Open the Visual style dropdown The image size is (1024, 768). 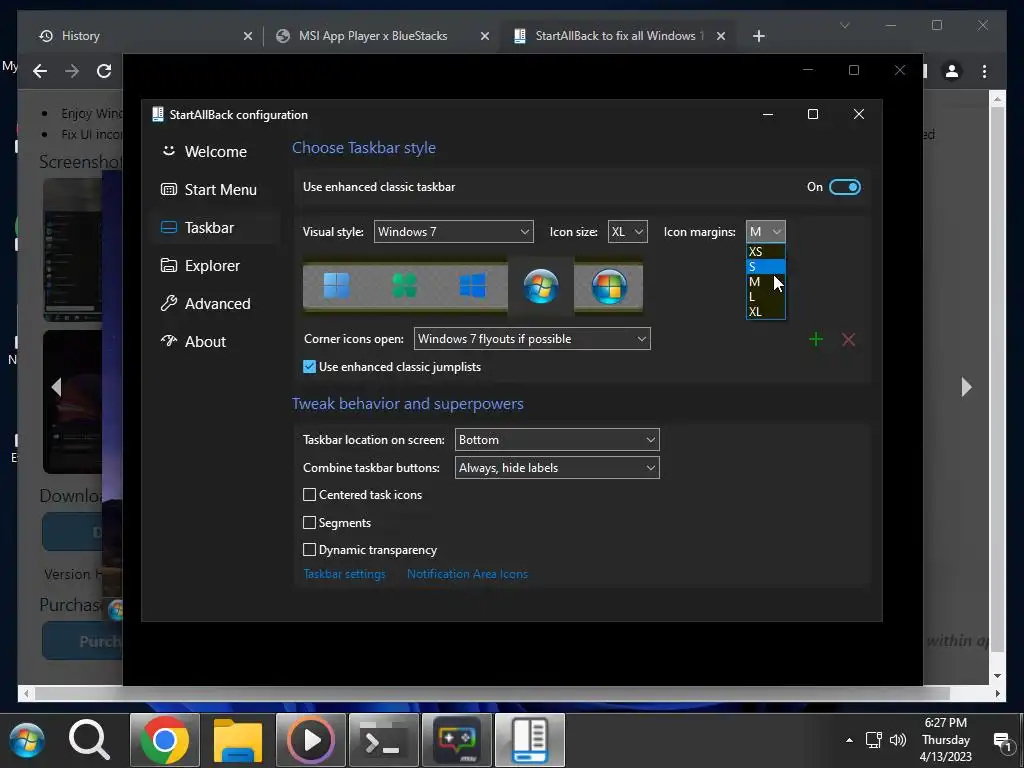tap(453, 232)
